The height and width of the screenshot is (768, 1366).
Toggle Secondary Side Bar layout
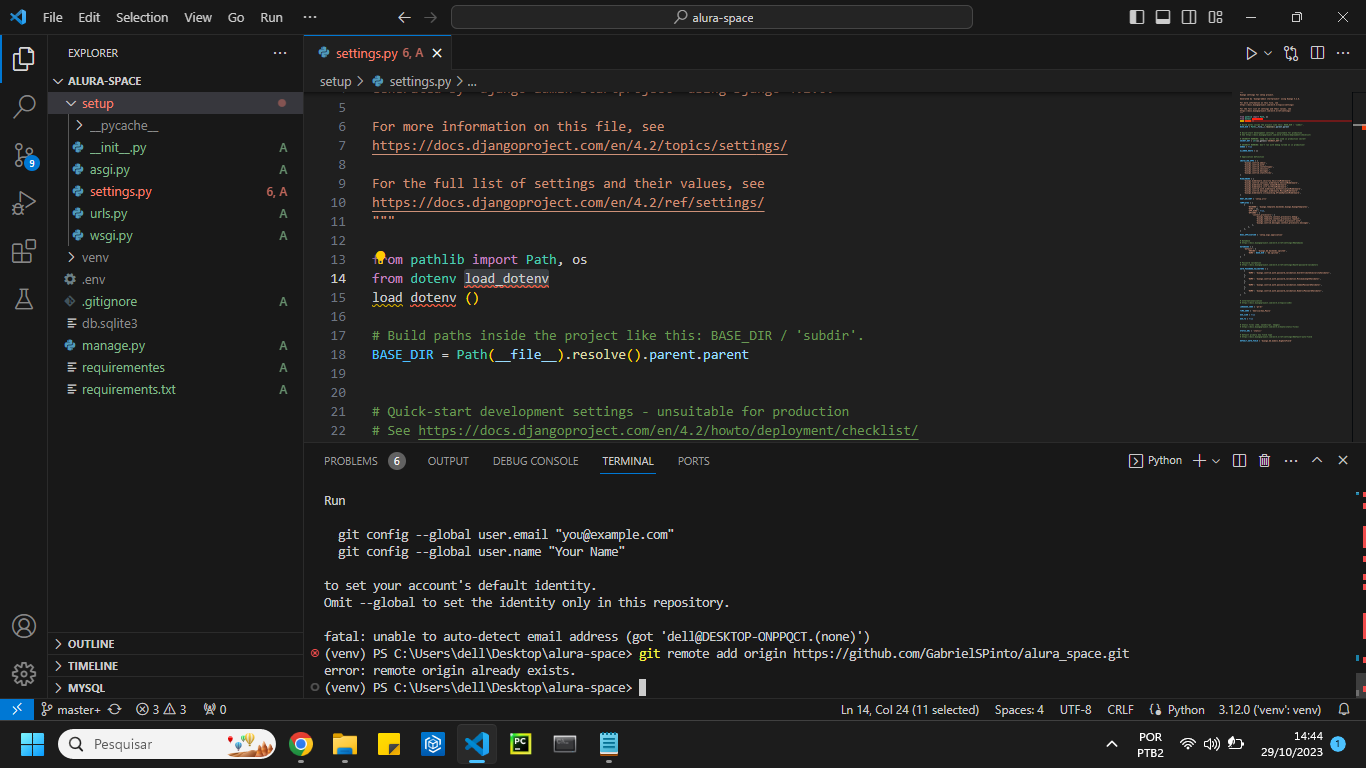coord(1189,18)
